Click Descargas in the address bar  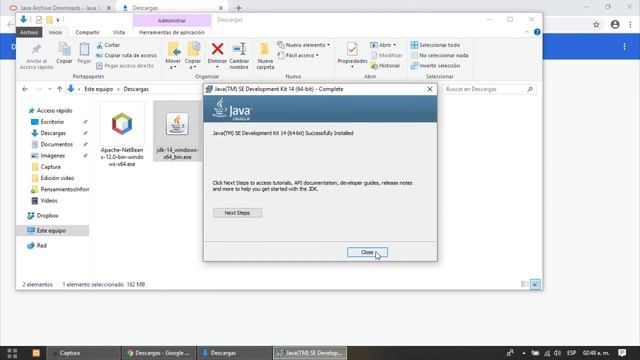pos(136,89)
